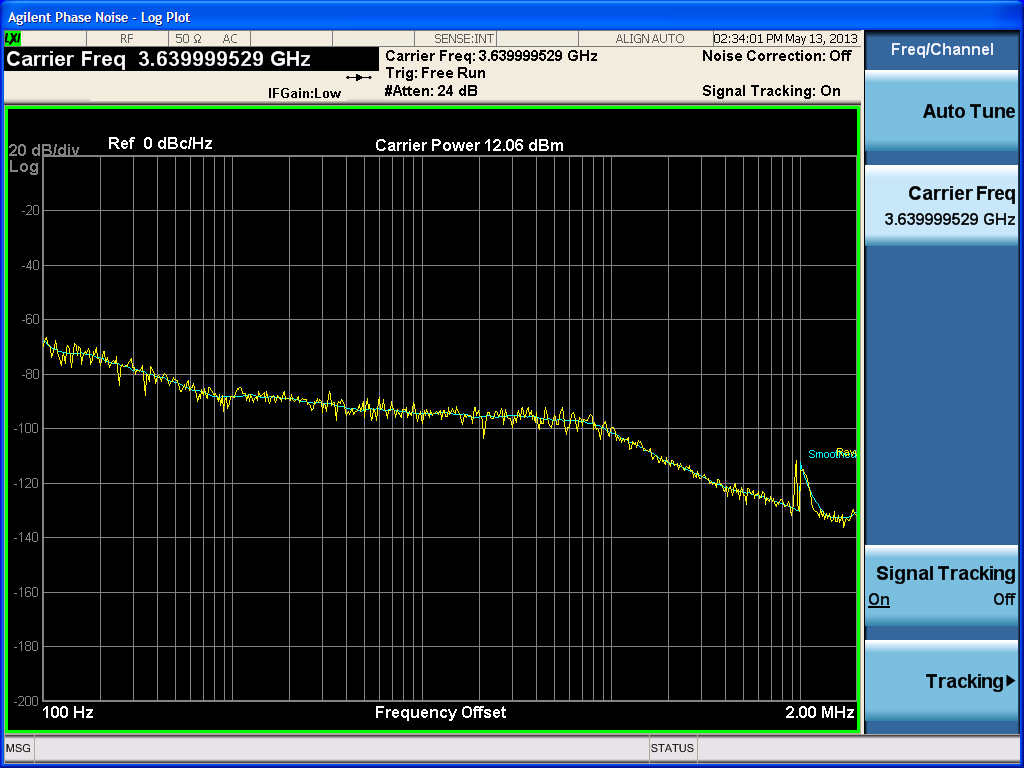1024x768 pixels.
Task: Click the 2.00 MHz stop offset label
Action: 820,712
